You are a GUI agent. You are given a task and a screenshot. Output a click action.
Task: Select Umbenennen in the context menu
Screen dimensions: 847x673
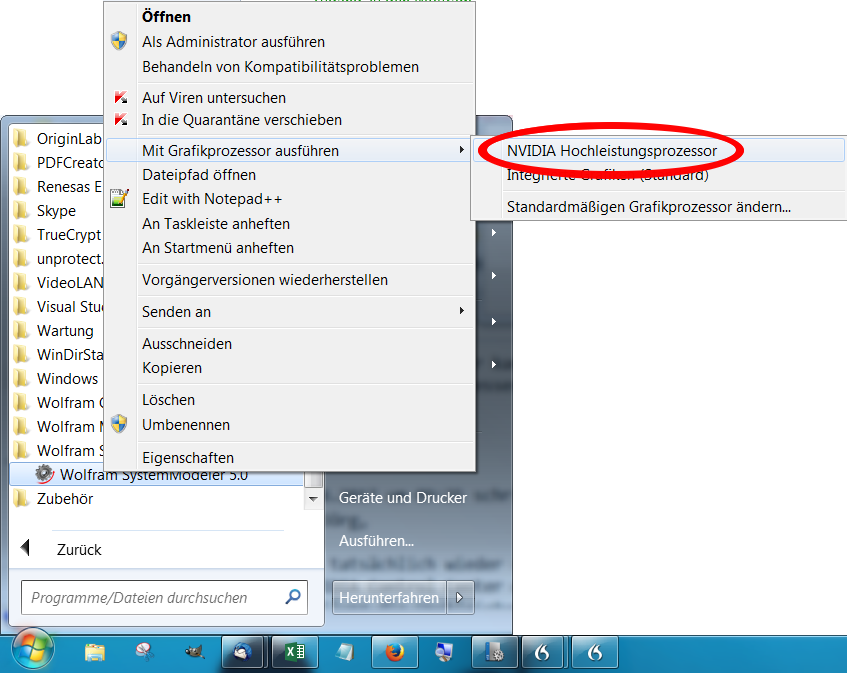pos(186,425)
